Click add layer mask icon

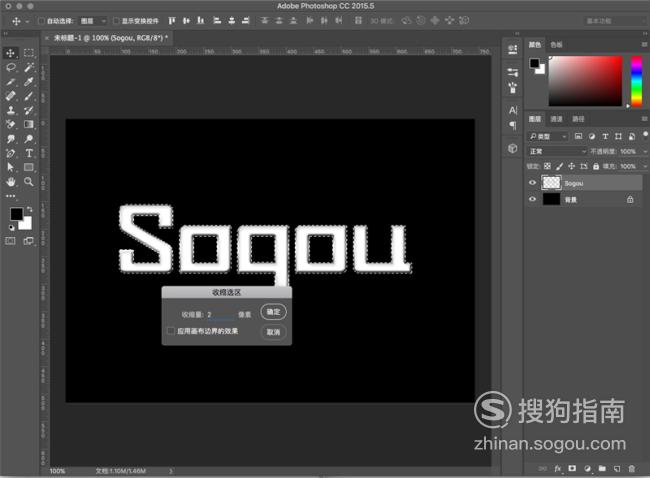[x=572, y=468]
